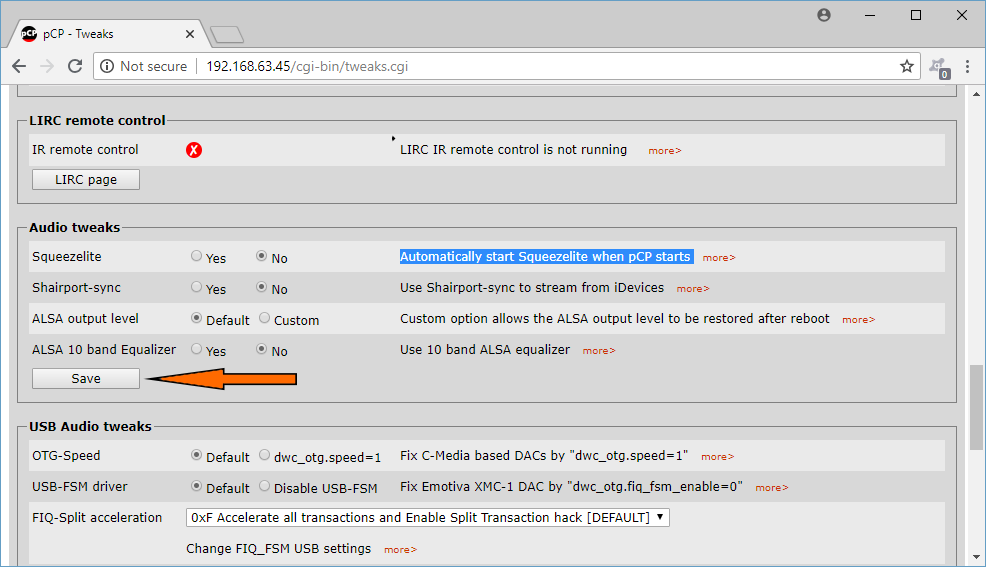This screenshot has width=986, height=567.
Task: Open the FIQ-Split acceleration dropdown
Action: 428,517
